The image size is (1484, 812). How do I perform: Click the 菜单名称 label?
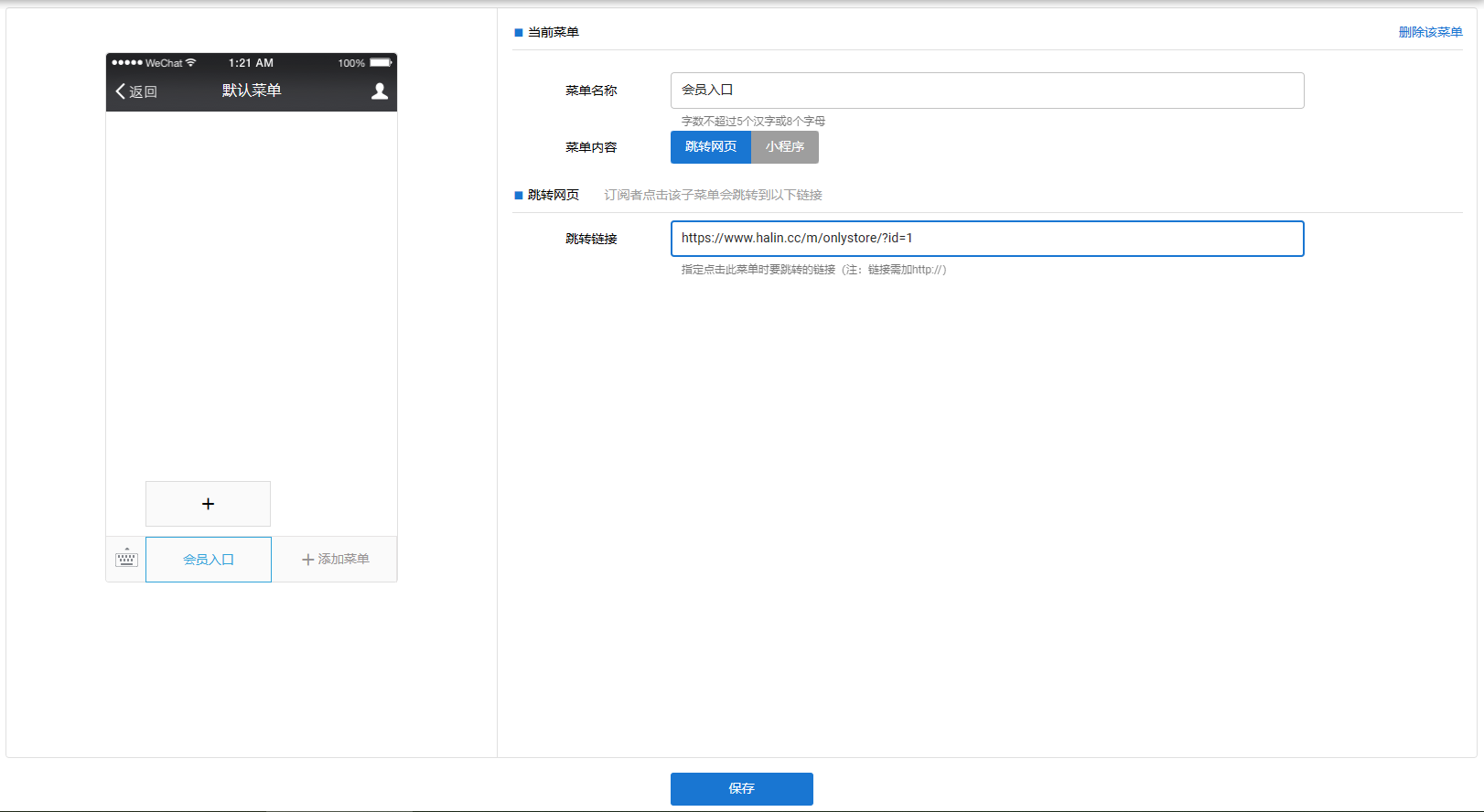click(x=591, y=91)
